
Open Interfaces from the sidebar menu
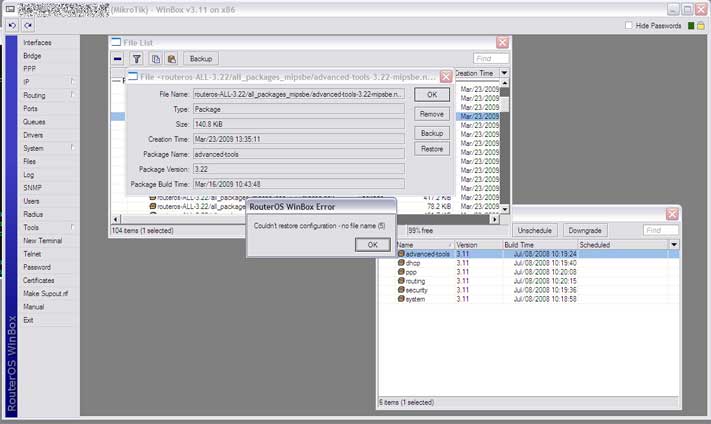37,43
